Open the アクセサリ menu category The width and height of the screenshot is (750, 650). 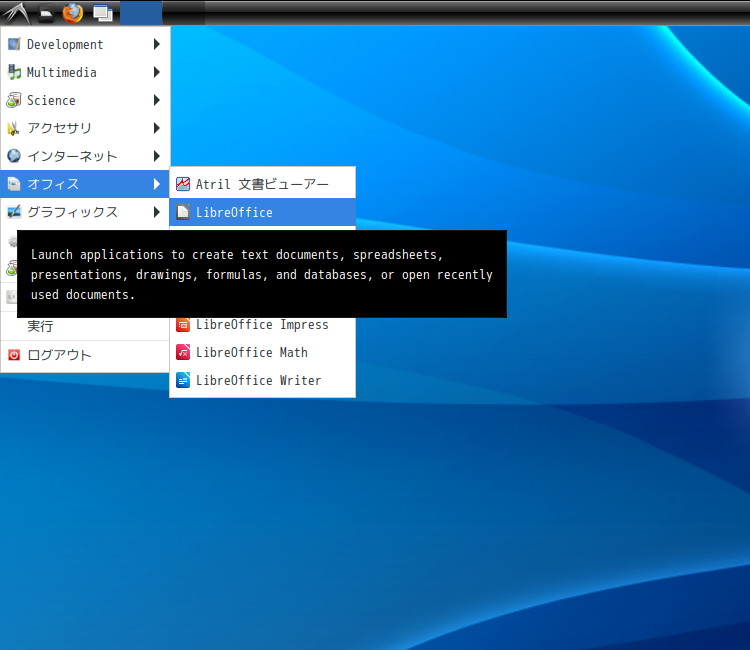click(85, 128)
